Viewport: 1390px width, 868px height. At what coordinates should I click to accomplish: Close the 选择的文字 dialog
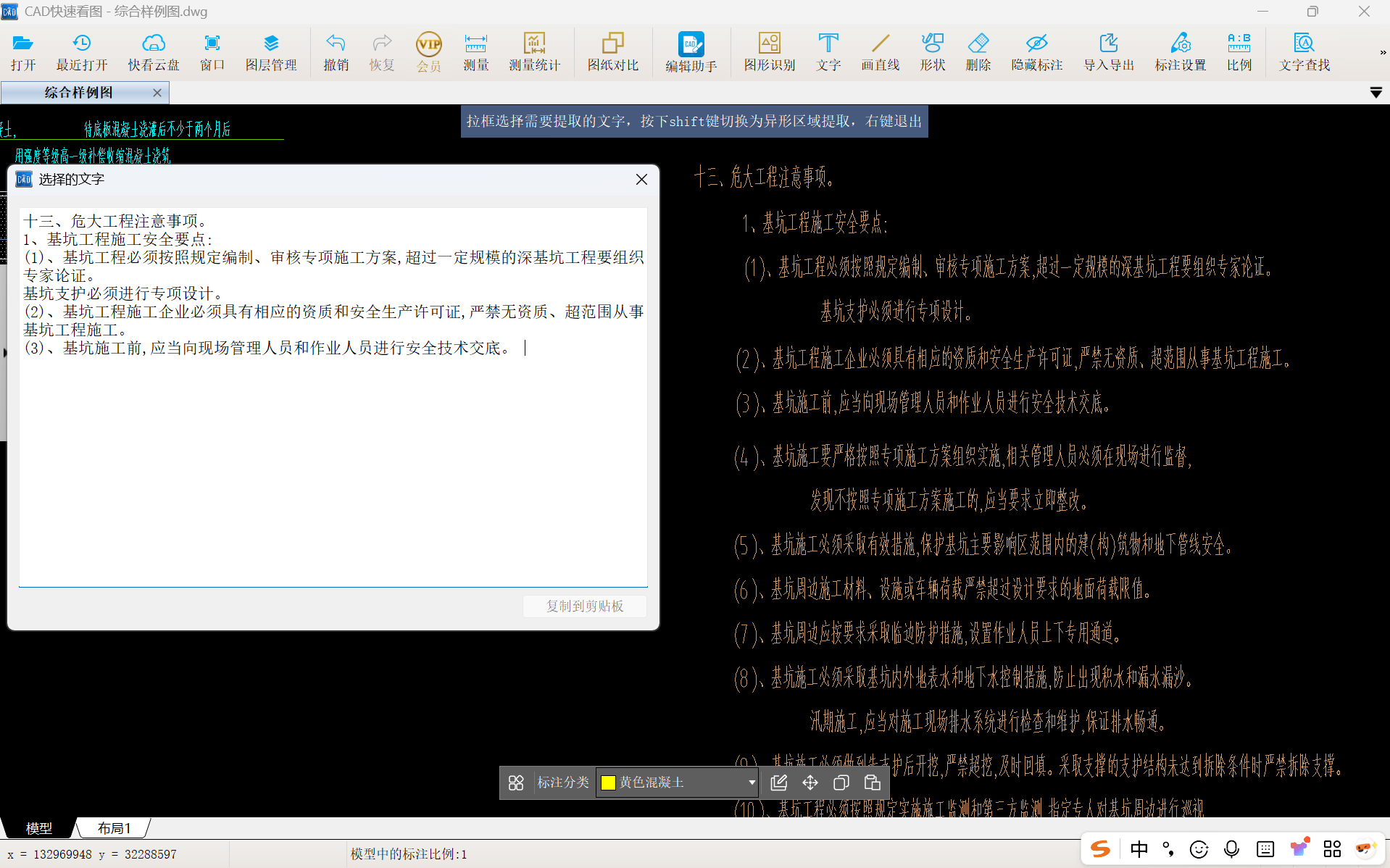[x=641, y=179]
